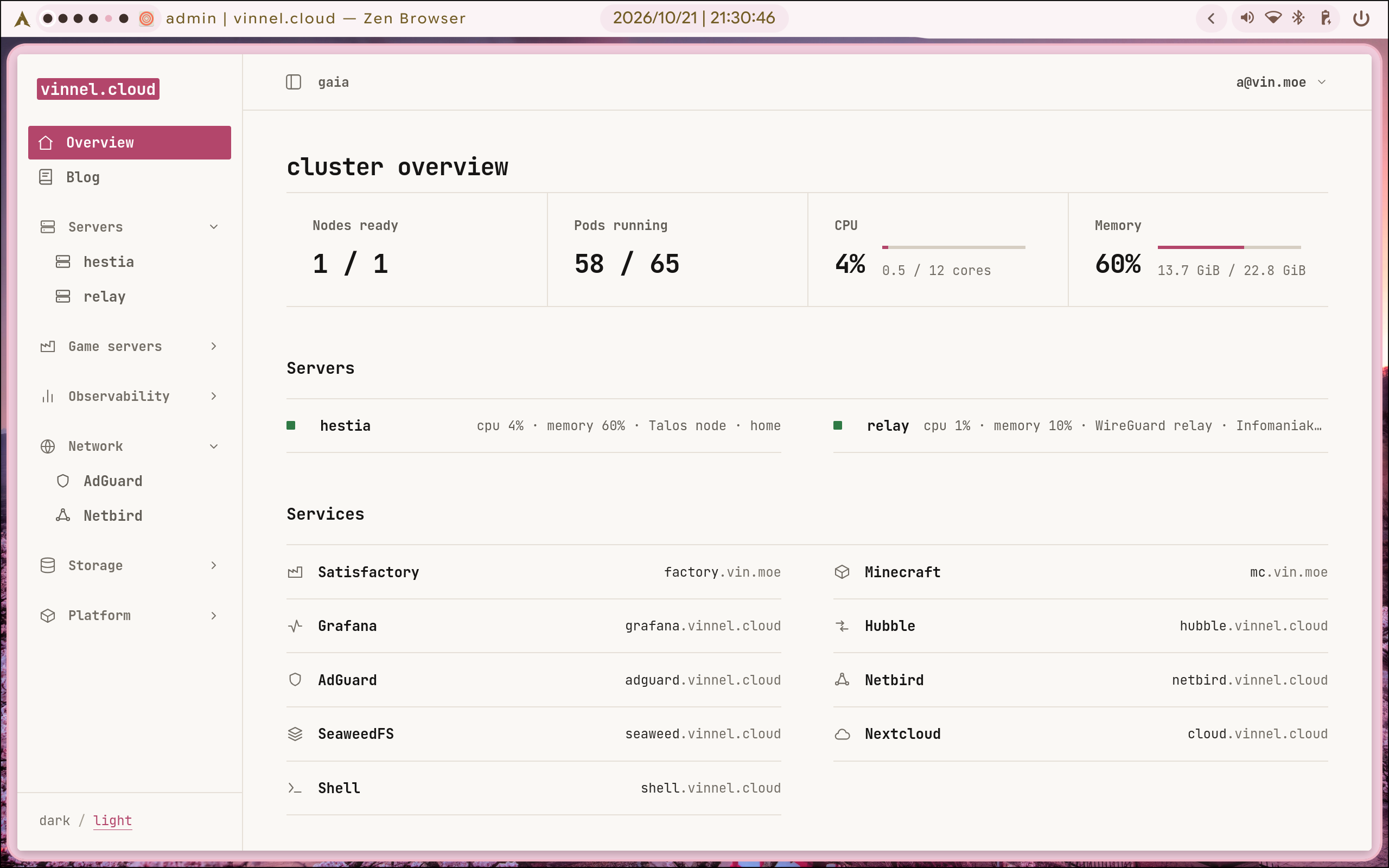Click the Satisfactory factory icon in Services
The image size is (1389, 868).
[x=295, y=572]
